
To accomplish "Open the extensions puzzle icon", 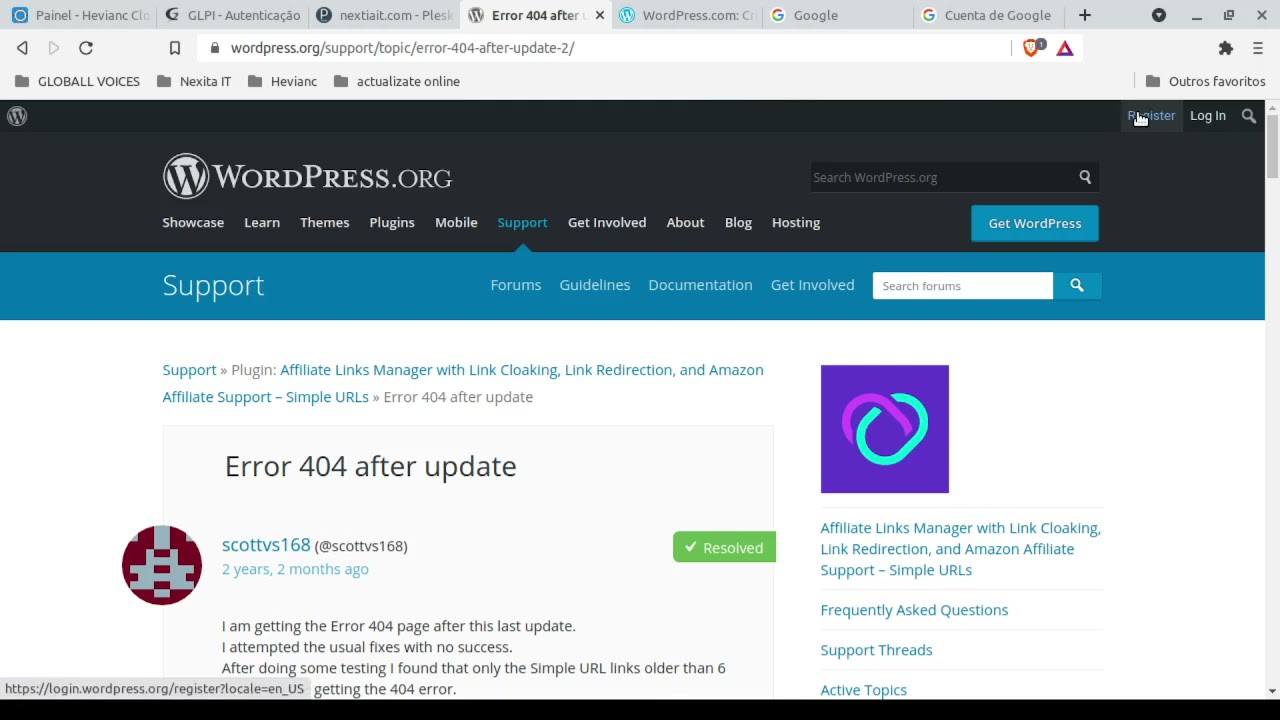I will tap(1226, 48).
